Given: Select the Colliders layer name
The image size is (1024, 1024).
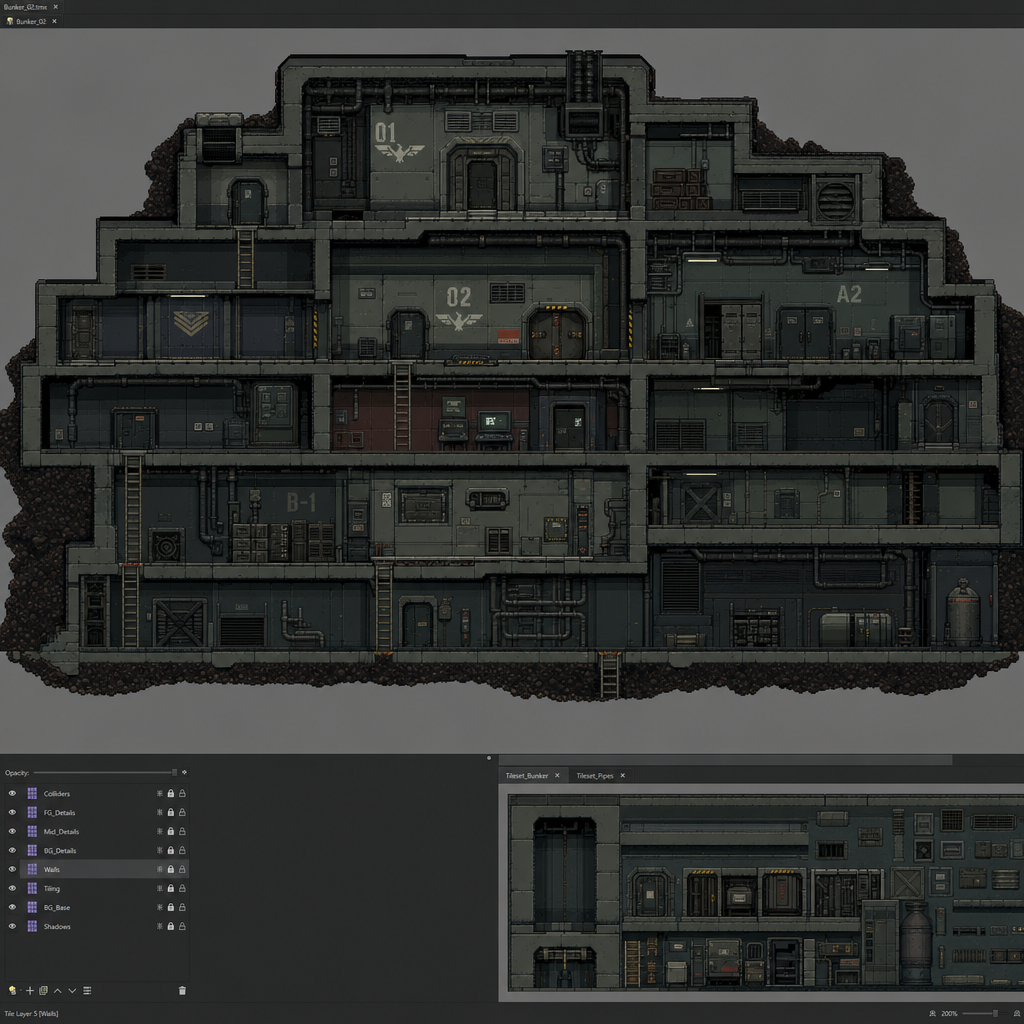Looking at the screenshot, I should point(57,794).
